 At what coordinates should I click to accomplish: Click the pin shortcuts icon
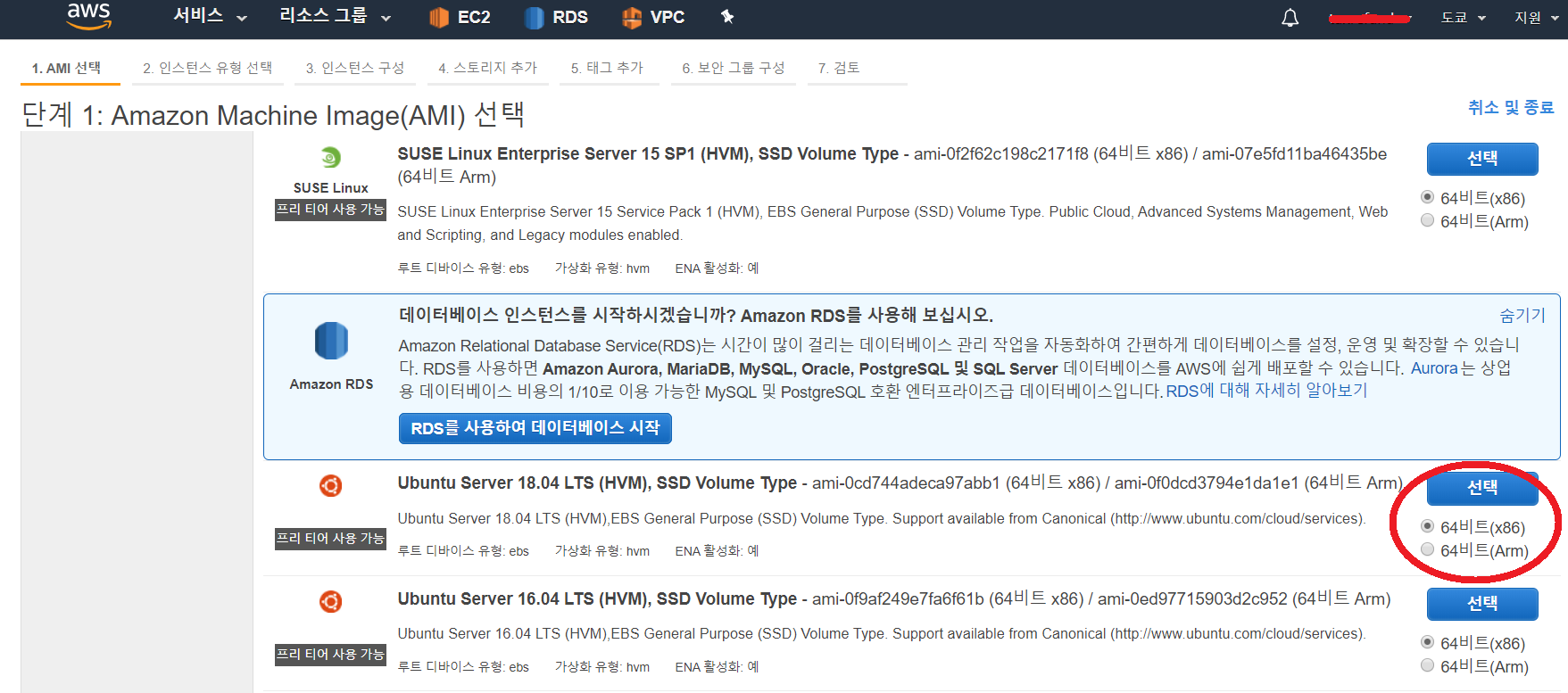727,17
